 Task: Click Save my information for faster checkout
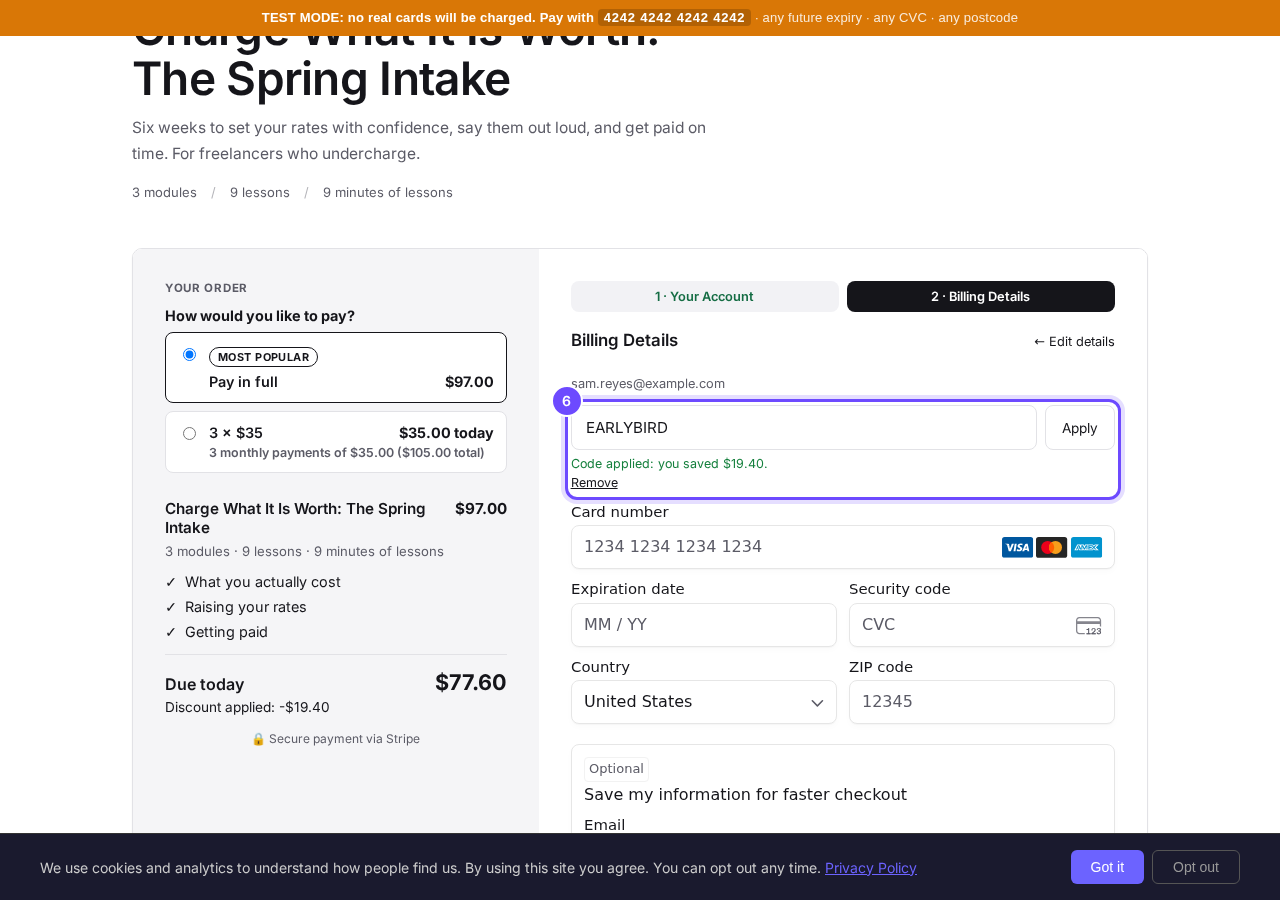[x=745, y=795]
